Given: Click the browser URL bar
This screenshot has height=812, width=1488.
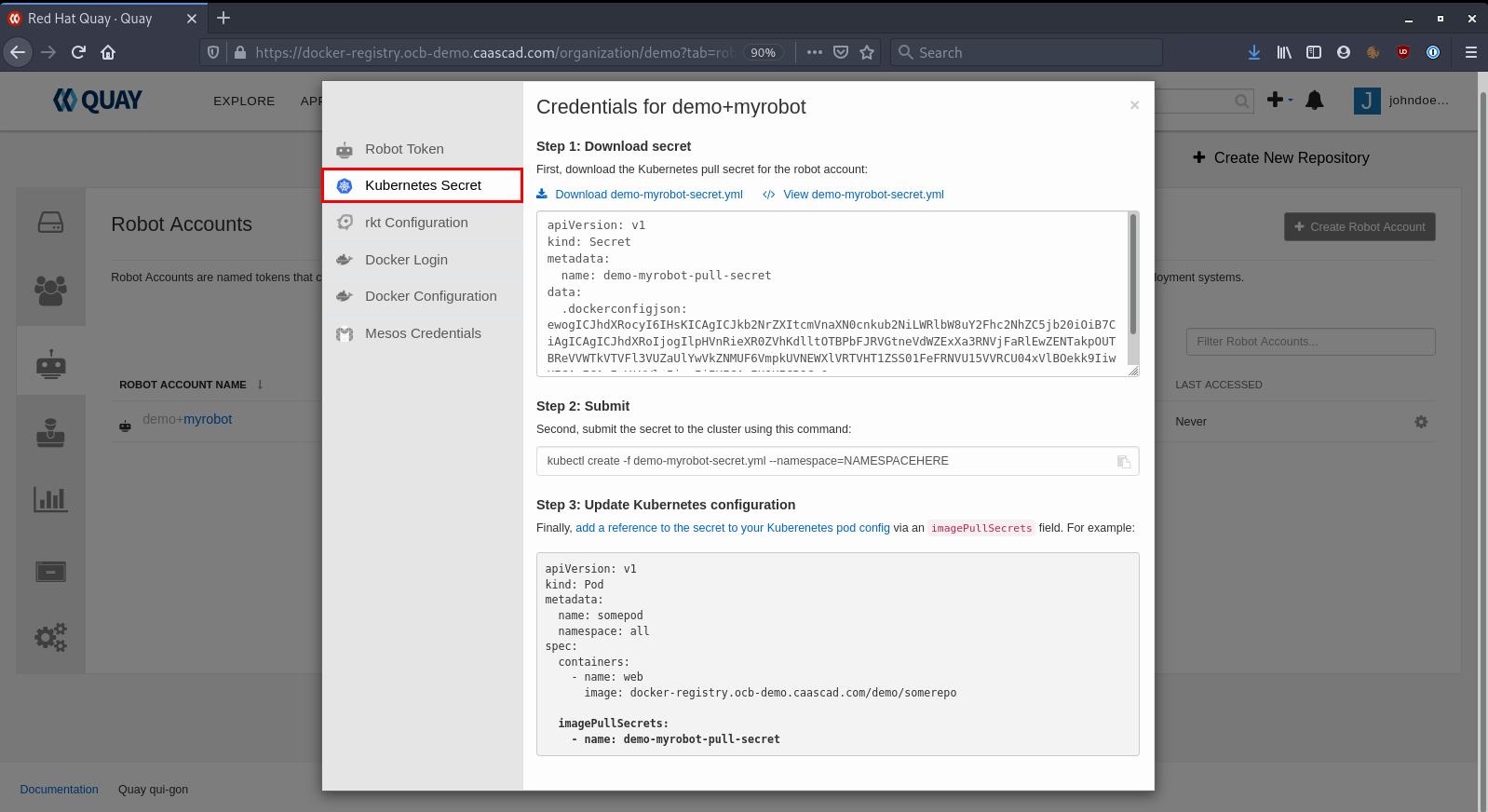Looking at the screenshot, I should coord(494,52).
